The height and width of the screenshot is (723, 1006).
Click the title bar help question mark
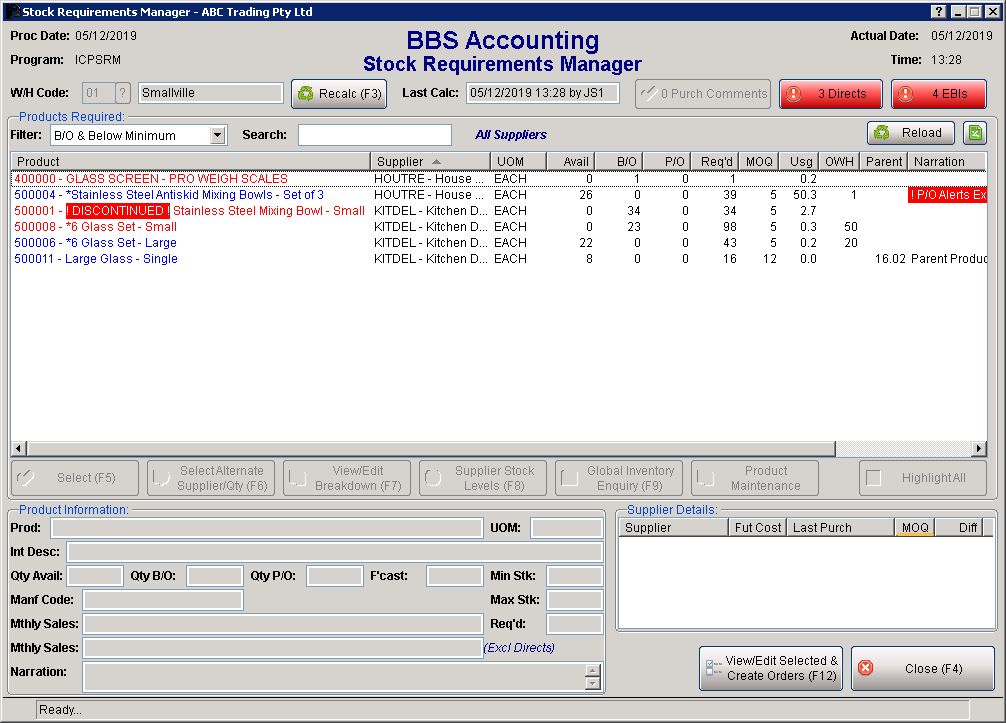pyautogui.click(x=938, y=11)
